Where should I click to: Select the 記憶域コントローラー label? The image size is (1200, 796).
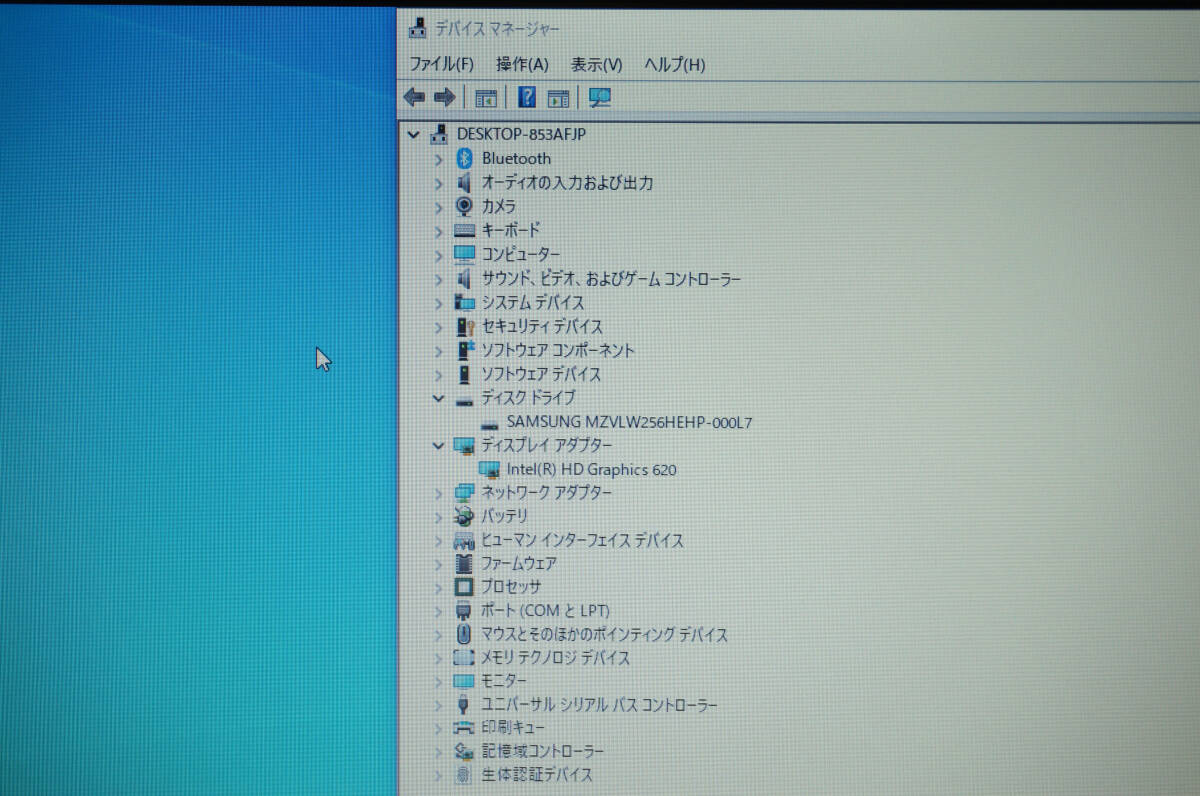(543, 751)
